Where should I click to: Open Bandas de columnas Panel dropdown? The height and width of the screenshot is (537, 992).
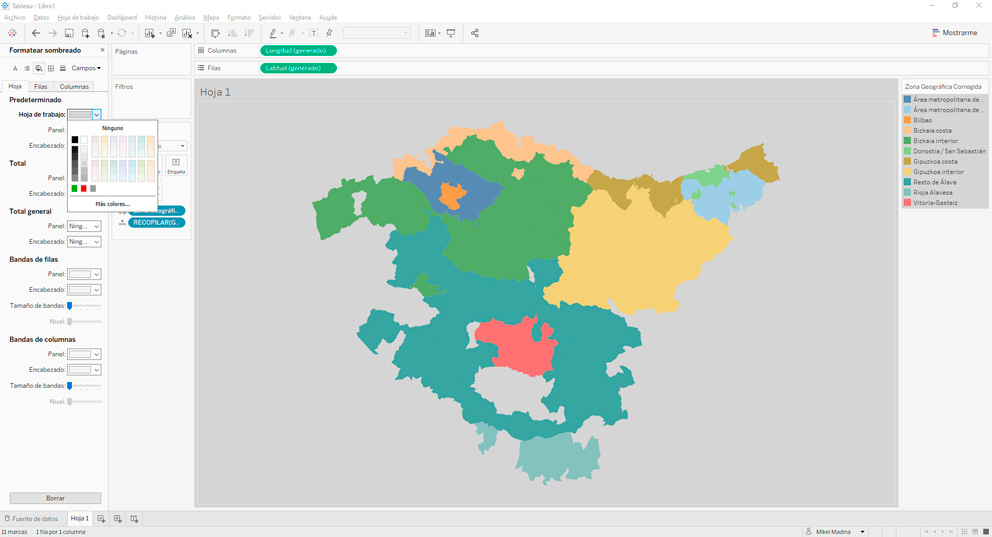pos(84,354)
